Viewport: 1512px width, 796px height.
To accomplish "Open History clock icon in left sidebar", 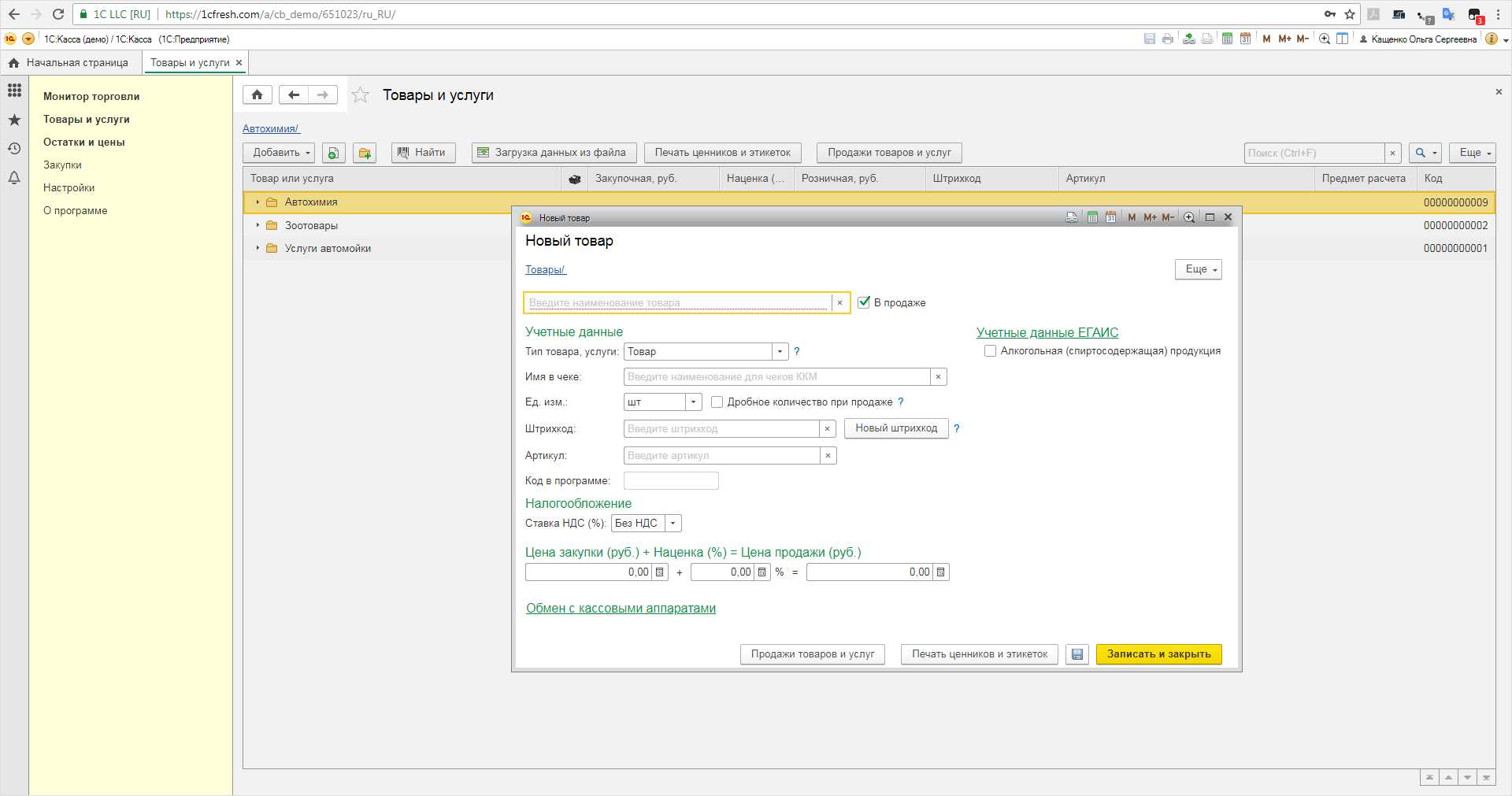I will (14, 149).
